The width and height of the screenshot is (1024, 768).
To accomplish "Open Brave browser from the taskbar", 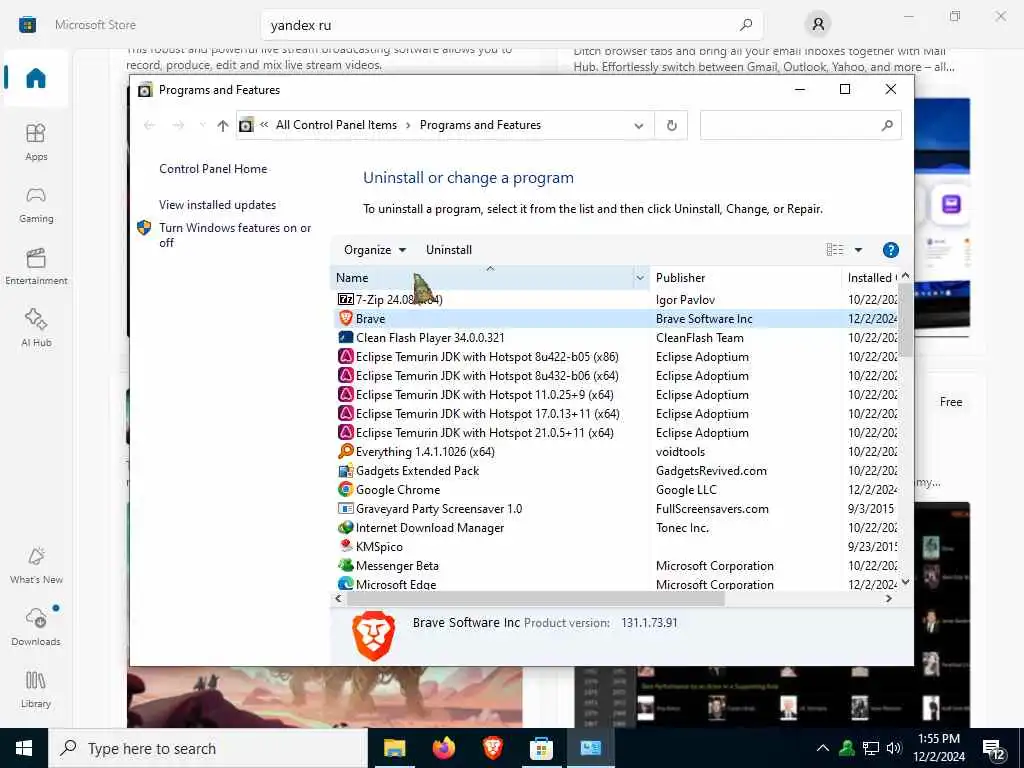I will (492, 748).
